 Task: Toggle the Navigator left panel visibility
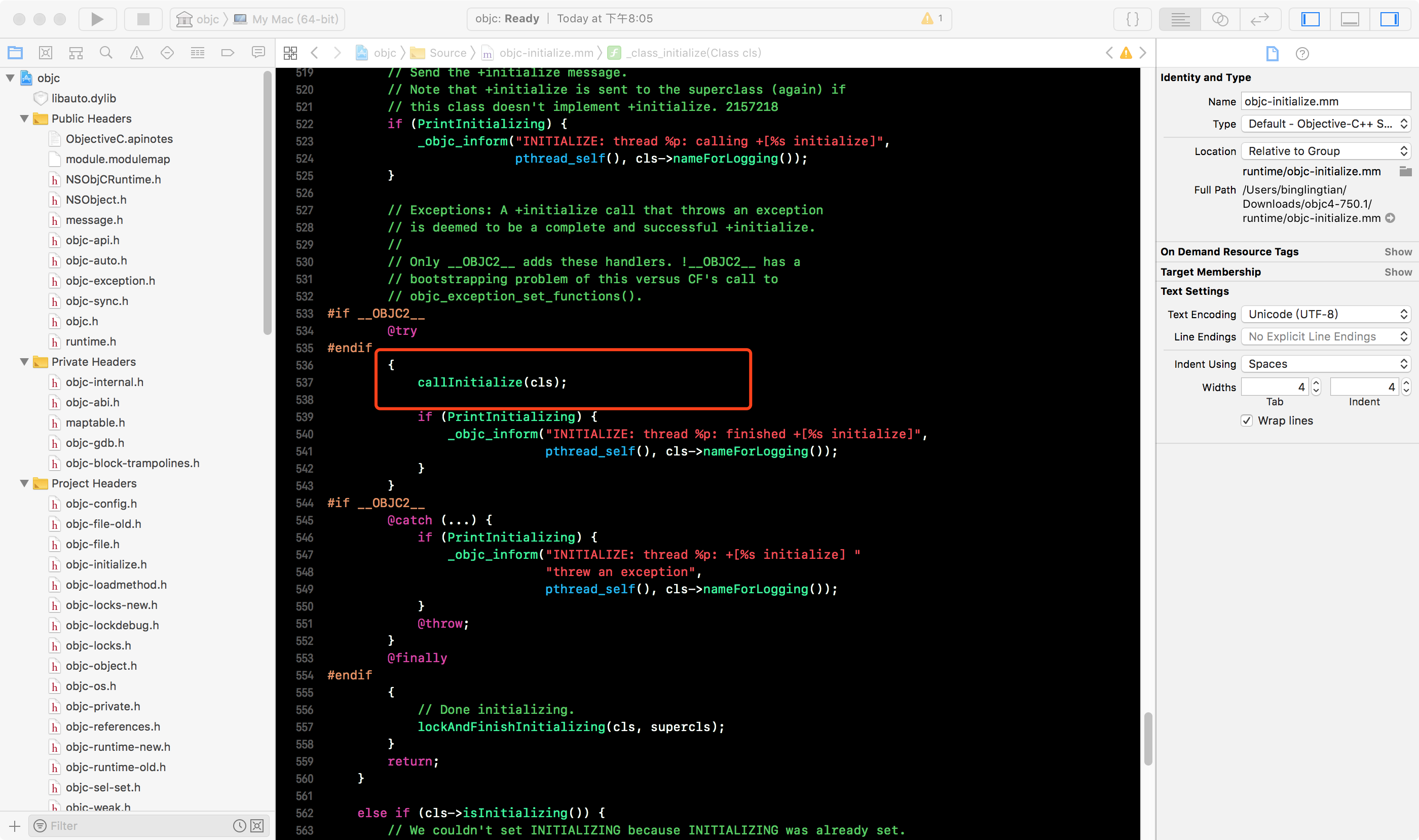click(x=1310, y=19)
